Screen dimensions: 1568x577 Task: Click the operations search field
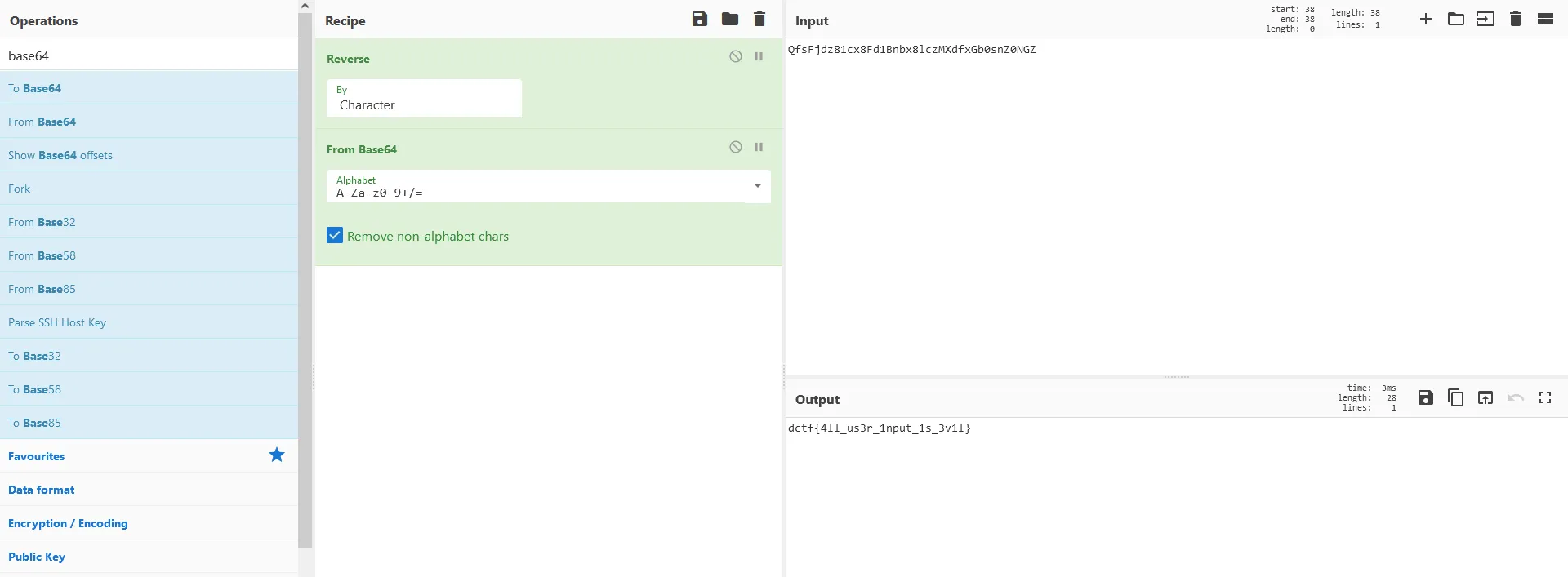pos(147,55)
